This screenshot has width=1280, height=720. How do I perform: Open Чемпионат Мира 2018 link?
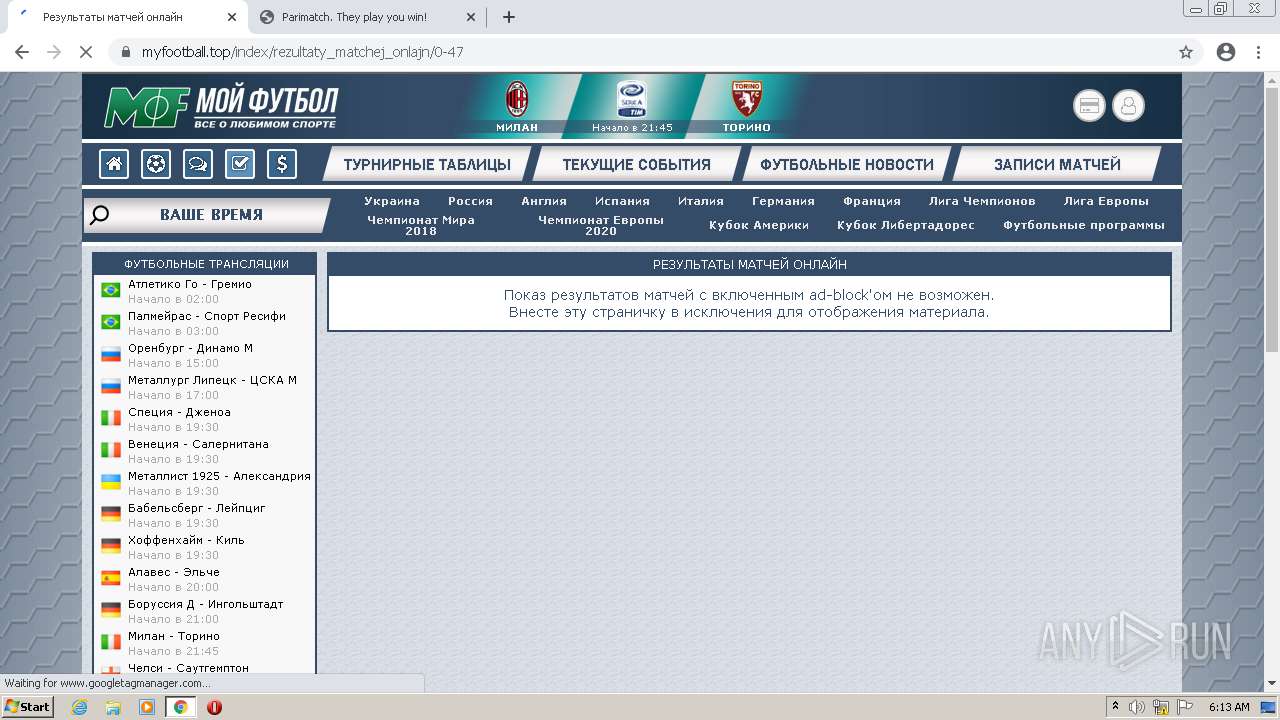(x=421, y=225)
